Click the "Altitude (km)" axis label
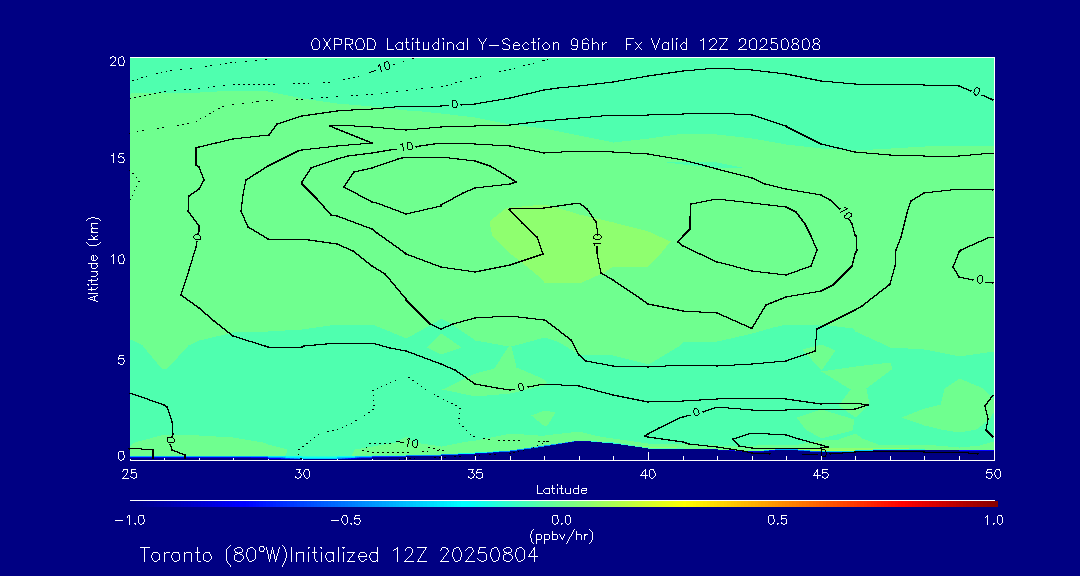1080x576 pixels. click(x=94, y=259)
